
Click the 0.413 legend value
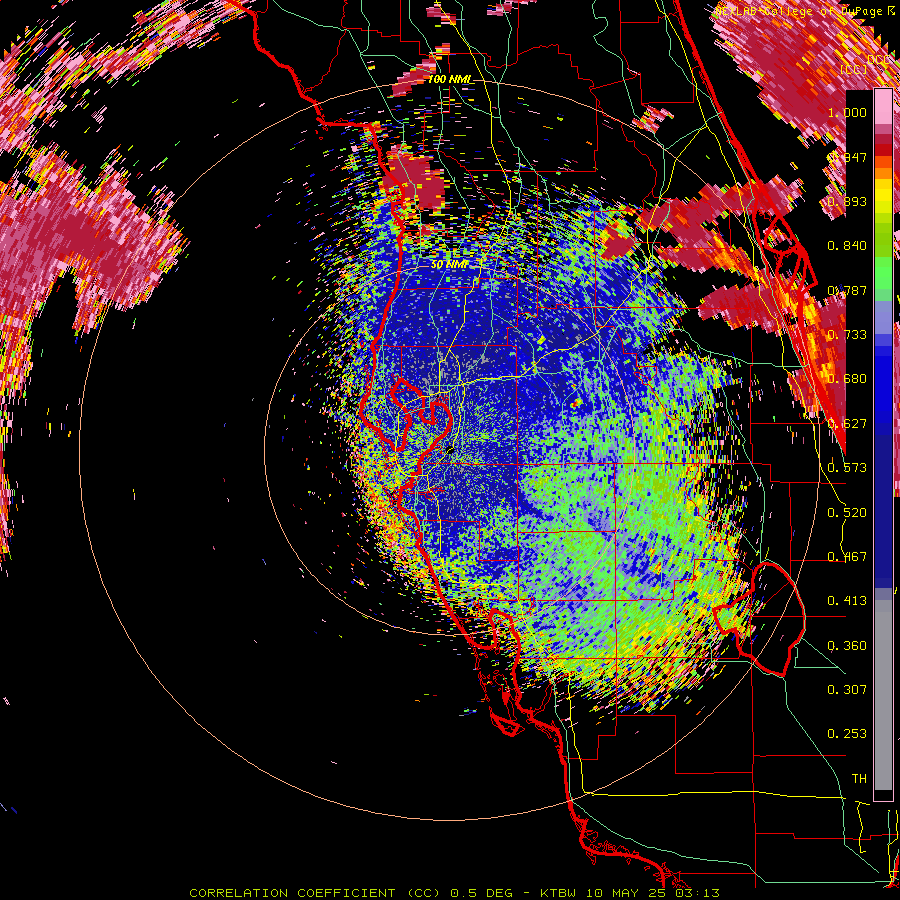847,601
